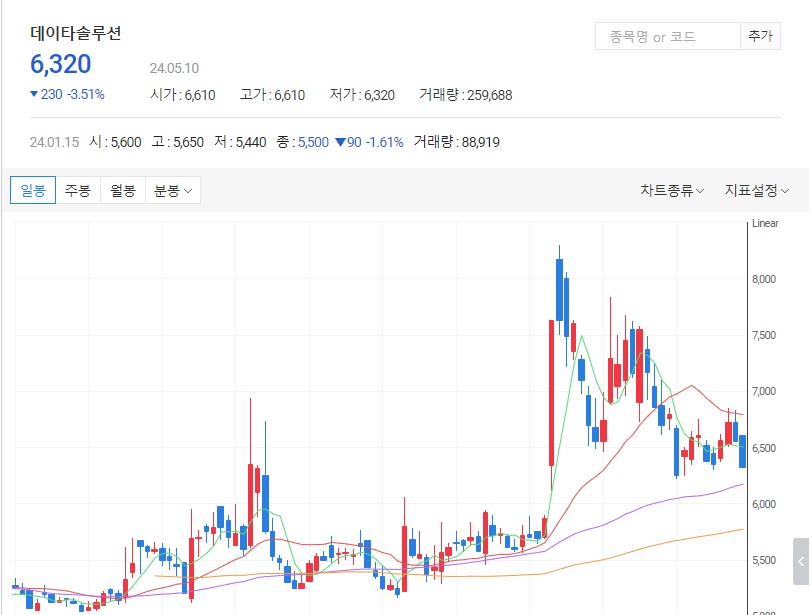812x615 pixels.
Task: Click the tall red surge candlestick below the peak
Action: tap(551, 390)
